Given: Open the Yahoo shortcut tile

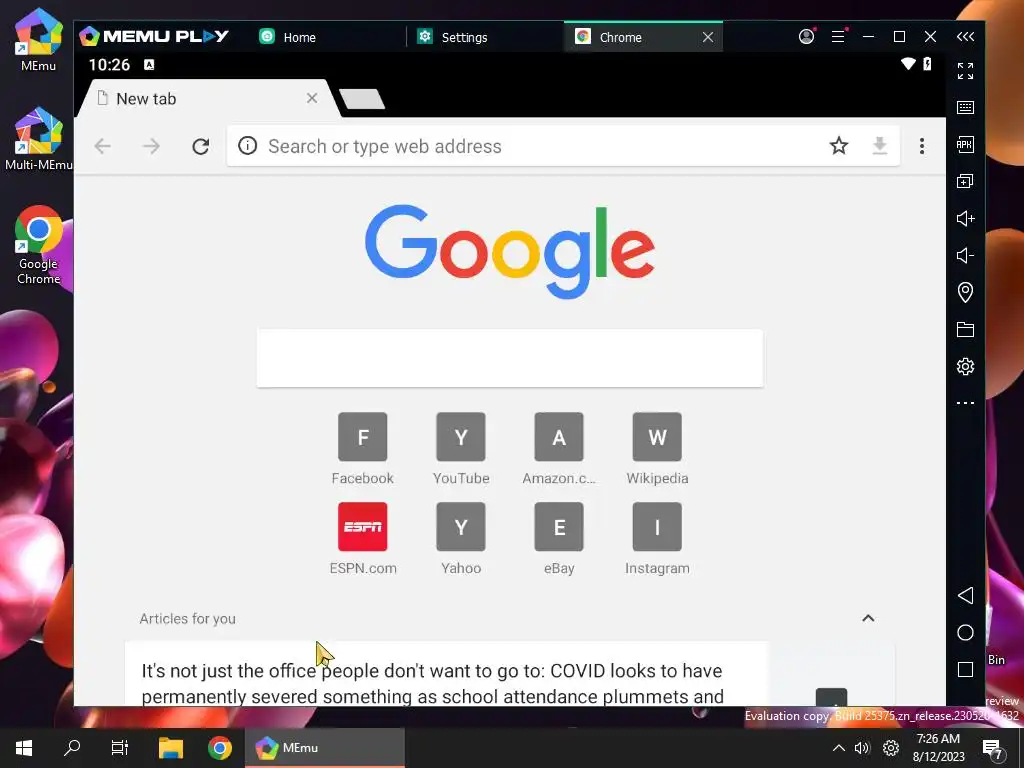Looking at the screenshot, I should coord(461,539).
